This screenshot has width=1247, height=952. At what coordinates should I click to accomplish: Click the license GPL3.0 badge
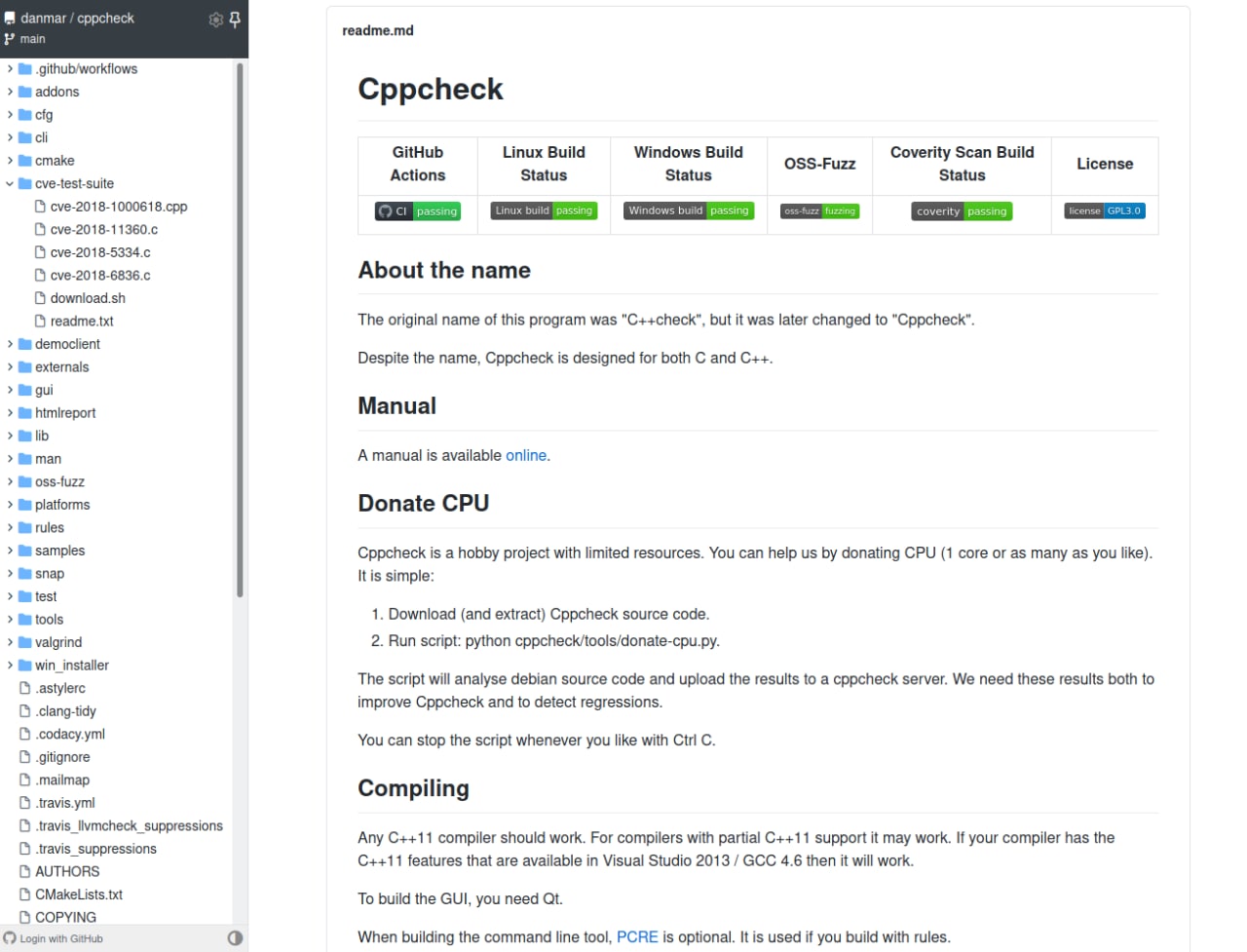tap(1105, 210)
